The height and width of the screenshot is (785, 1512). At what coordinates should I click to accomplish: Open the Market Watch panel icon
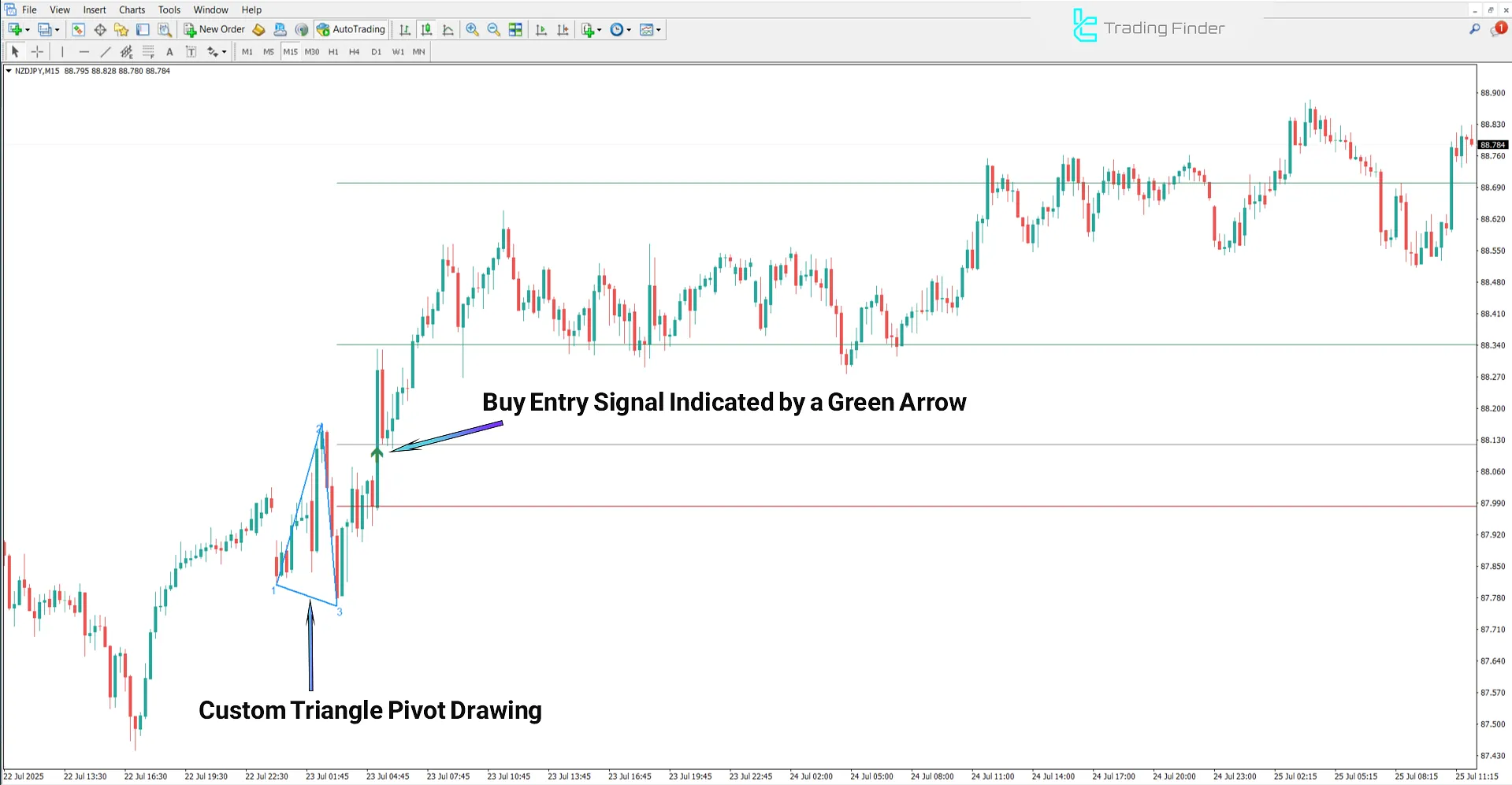point(78,29)
